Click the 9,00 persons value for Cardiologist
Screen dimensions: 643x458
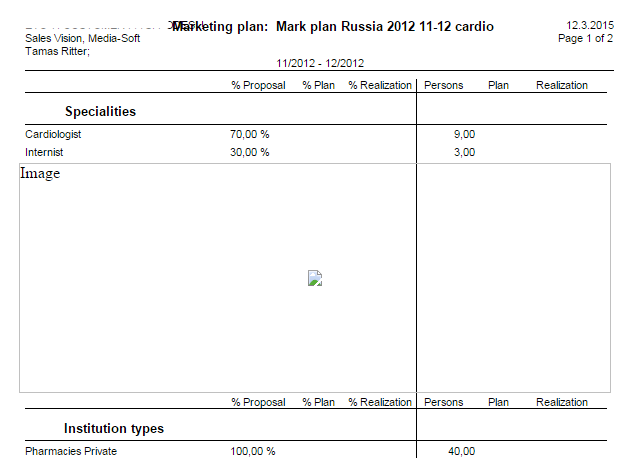(464, 134)
